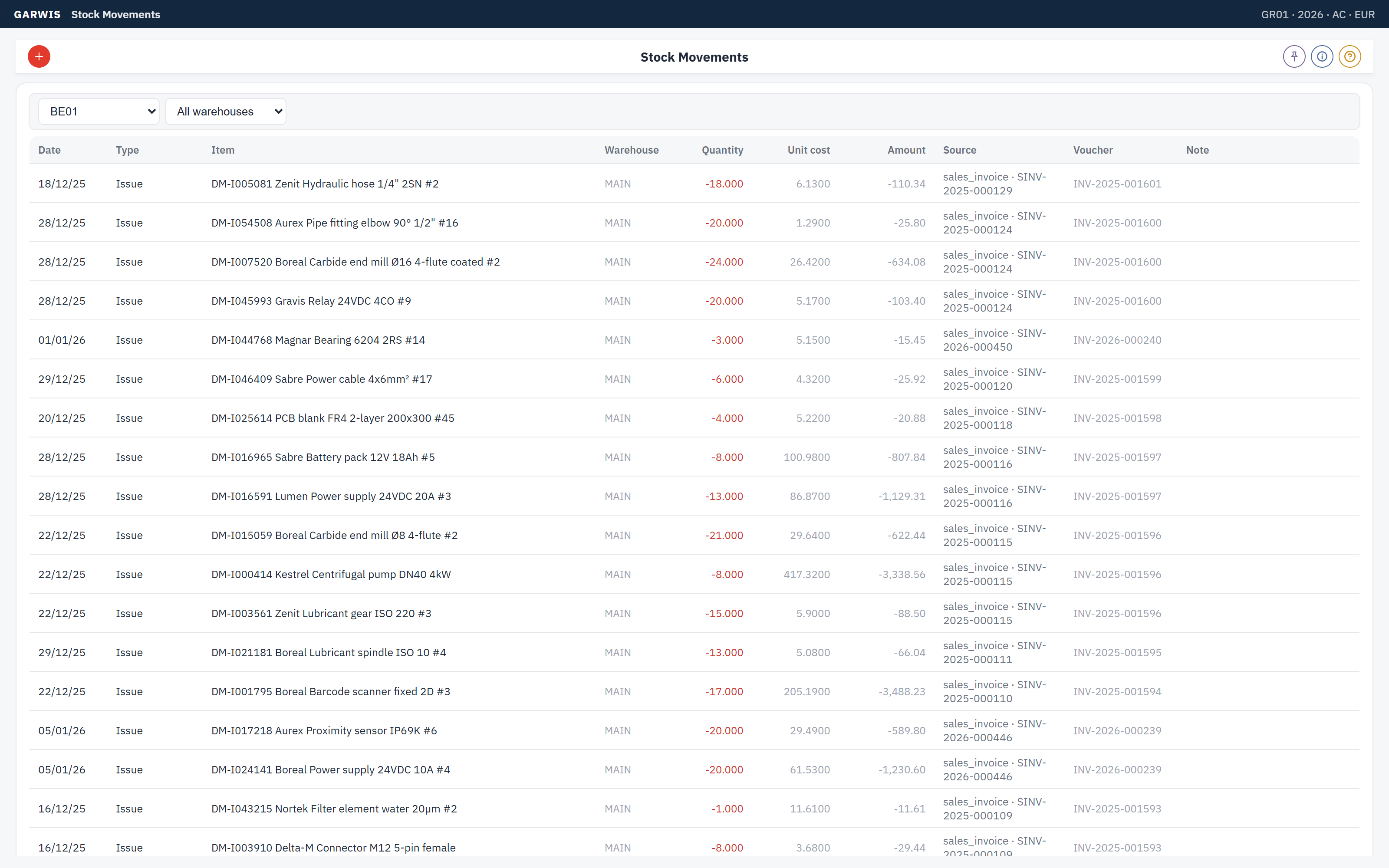
Task: Open voucher INV-2025-001598
Action: [x=1117, y=418]
